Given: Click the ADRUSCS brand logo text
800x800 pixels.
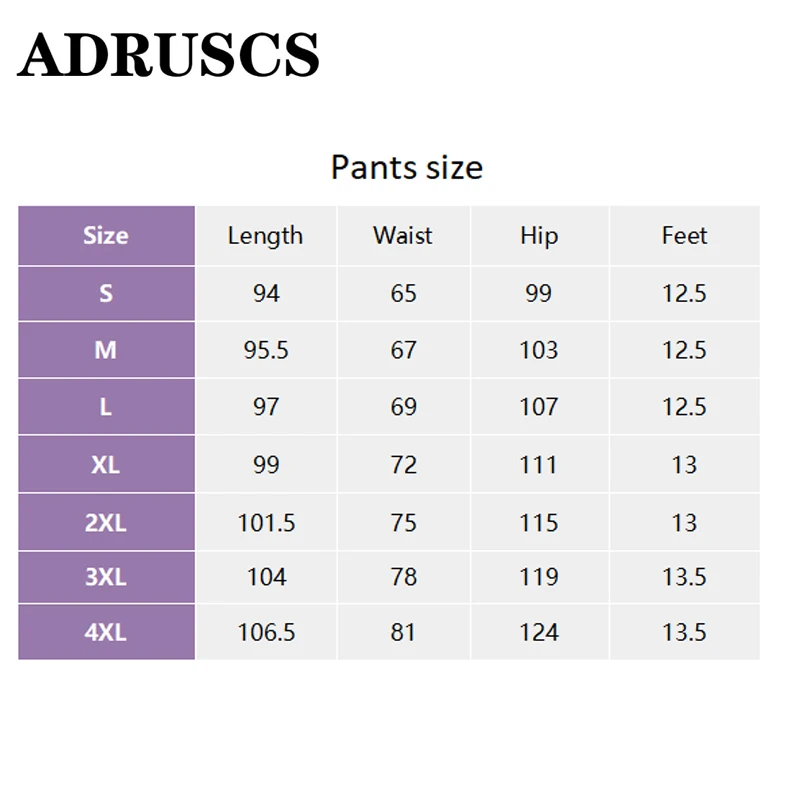Looking at the screenshot, I should 168,55.
